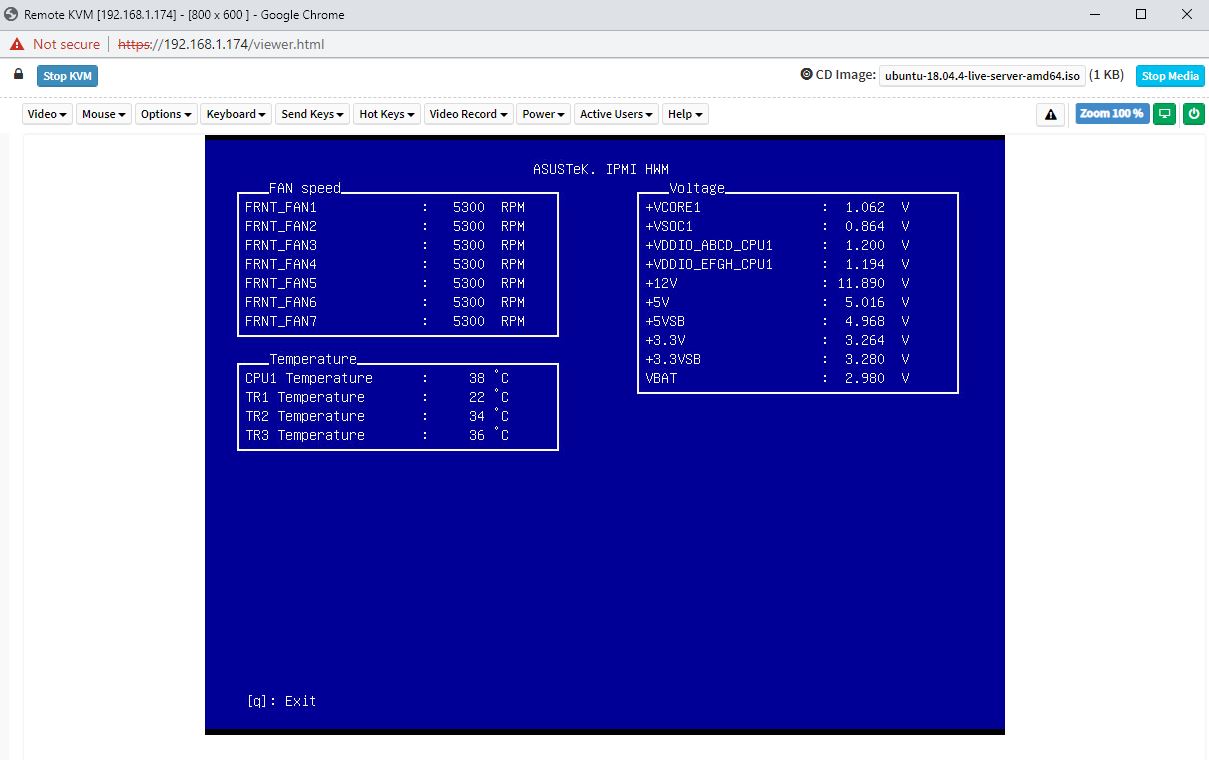Open the Options dropdown
This screenshot has height=760, width=1209.
coord(166,114)
